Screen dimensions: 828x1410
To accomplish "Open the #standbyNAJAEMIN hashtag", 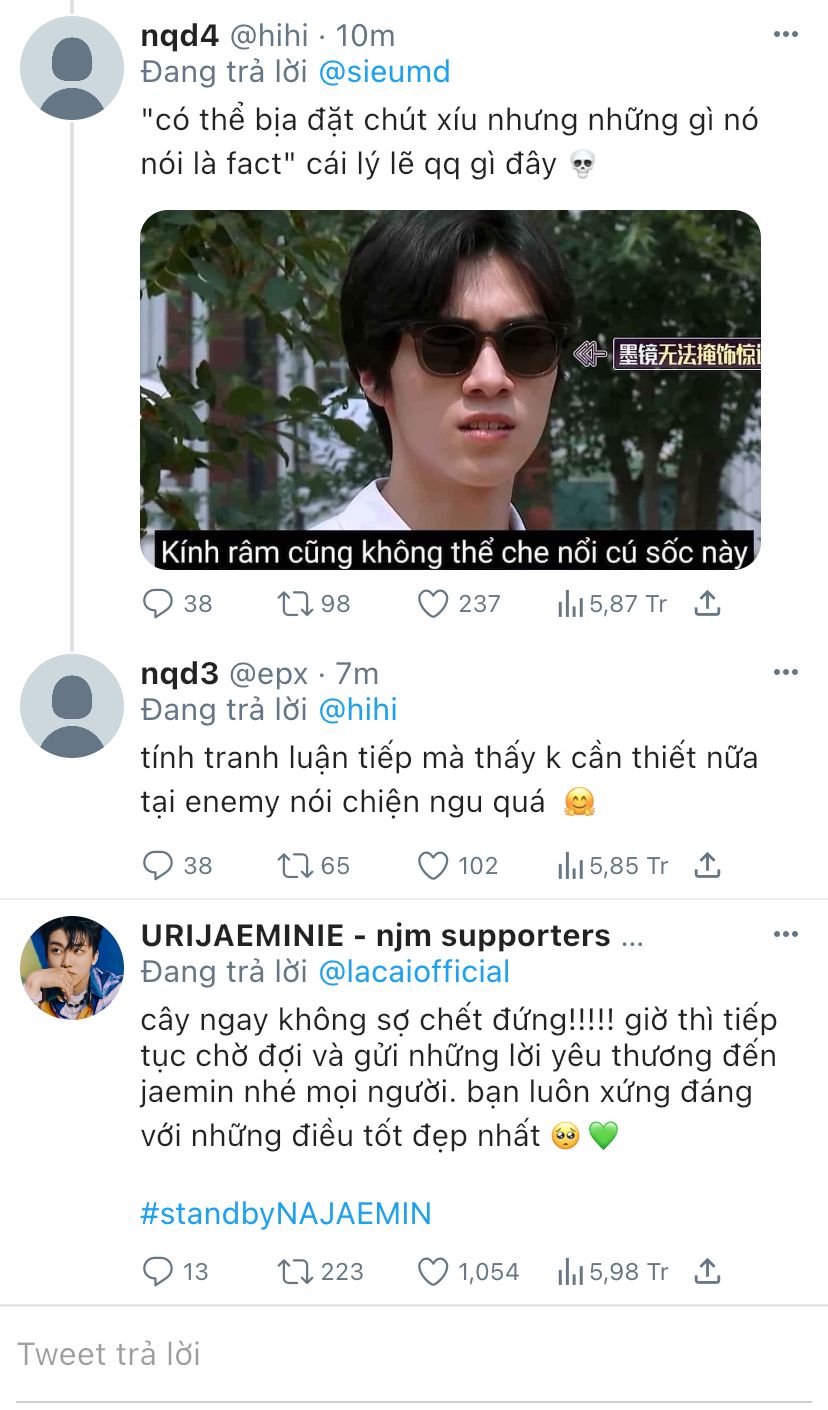I will 286,1214.
